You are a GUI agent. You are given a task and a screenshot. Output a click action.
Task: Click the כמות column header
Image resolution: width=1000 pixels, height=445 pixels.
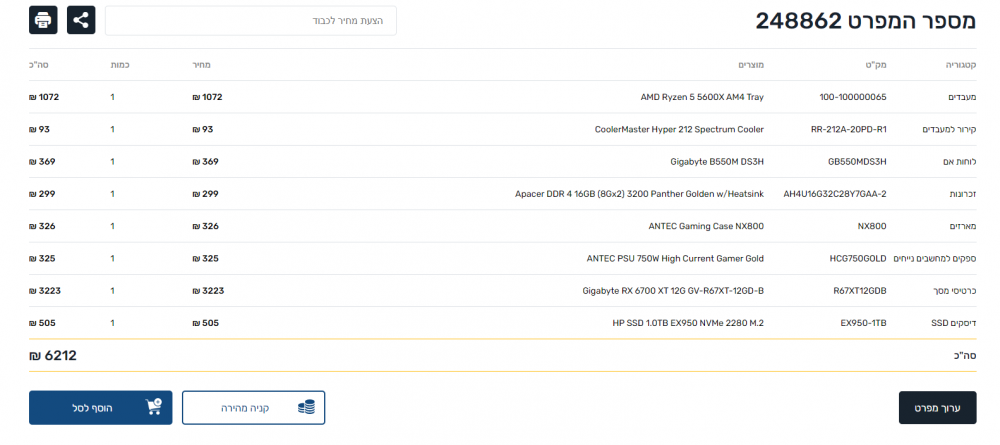point(120,65)
